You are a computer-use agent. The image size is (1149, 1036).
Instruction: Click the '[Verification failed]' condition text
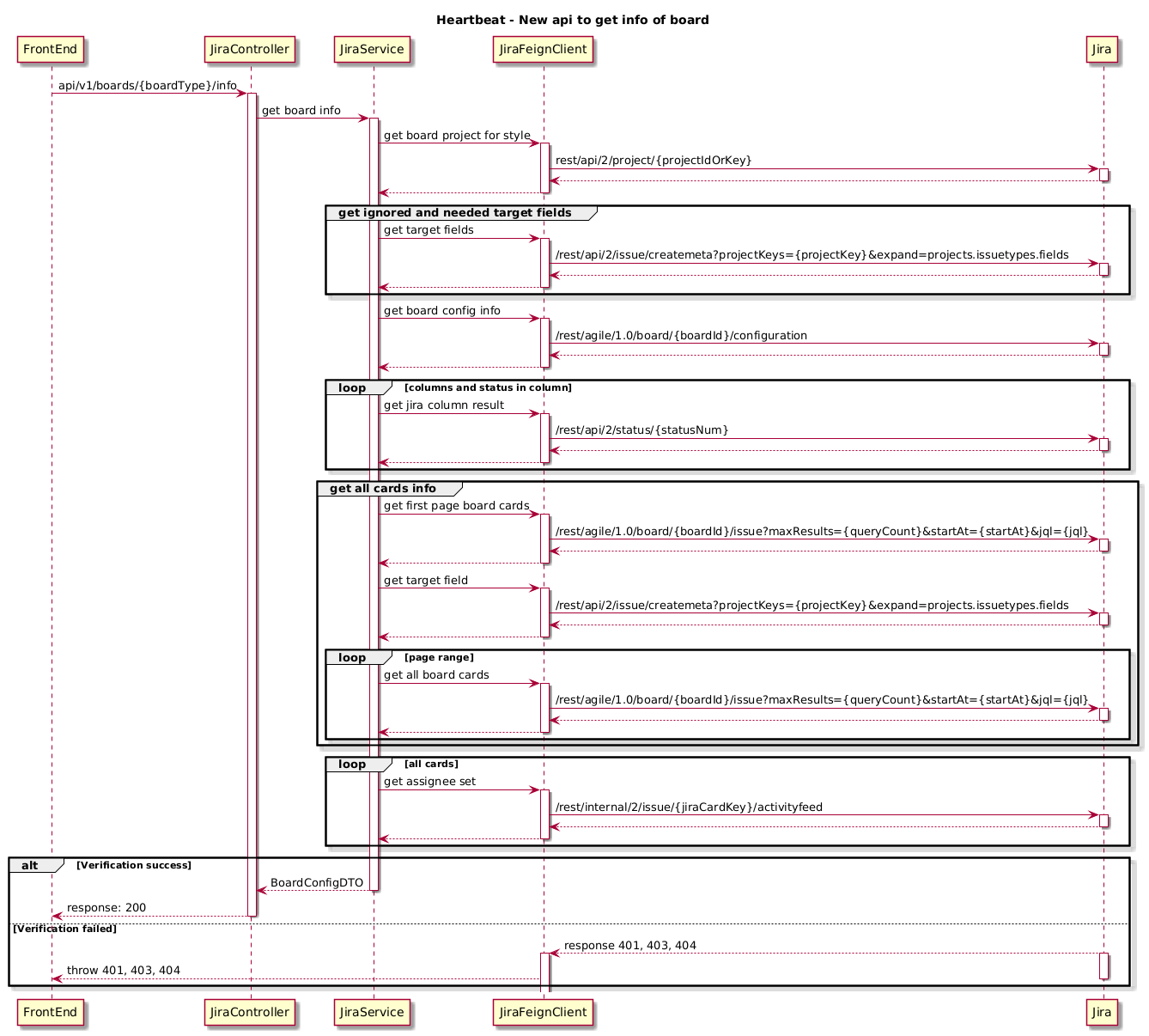pos(64,929)
